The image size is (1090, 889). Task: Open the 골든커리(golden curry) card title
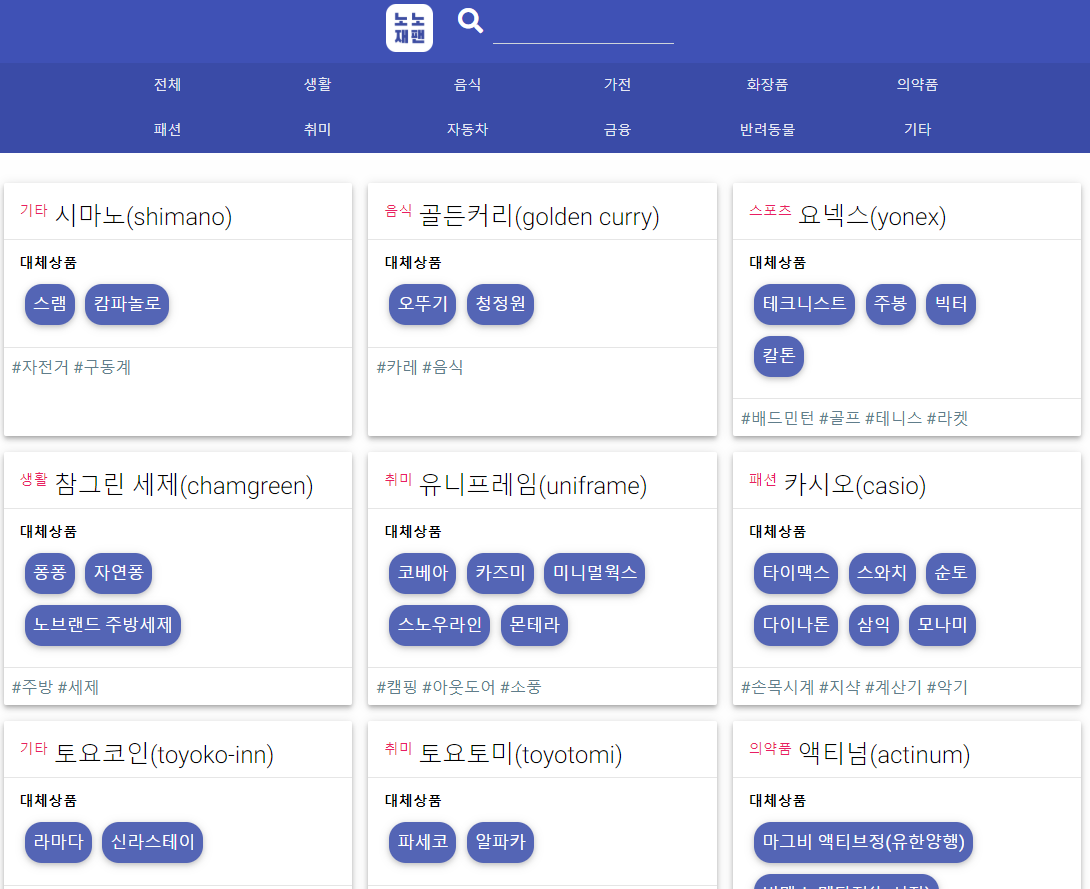539,215
